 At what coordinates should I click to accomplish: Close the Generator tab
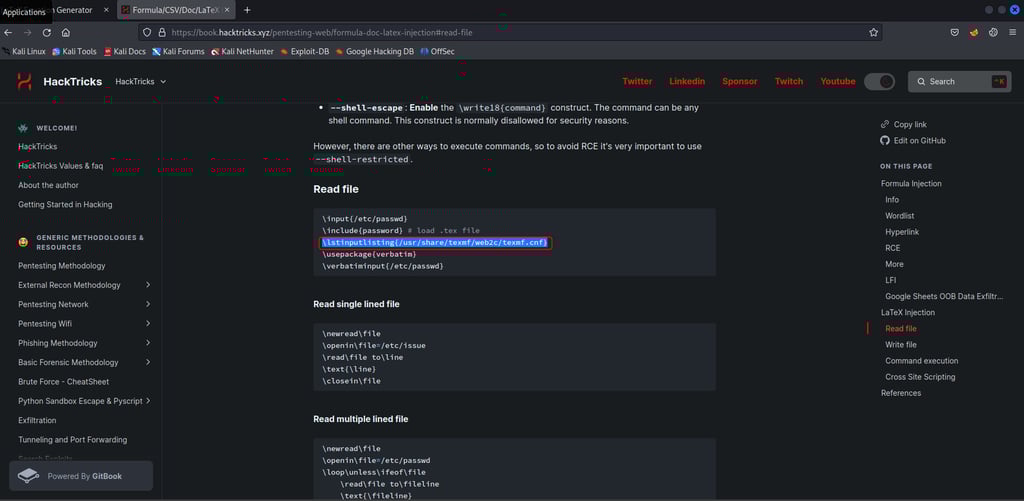click(x=106, y=10)
